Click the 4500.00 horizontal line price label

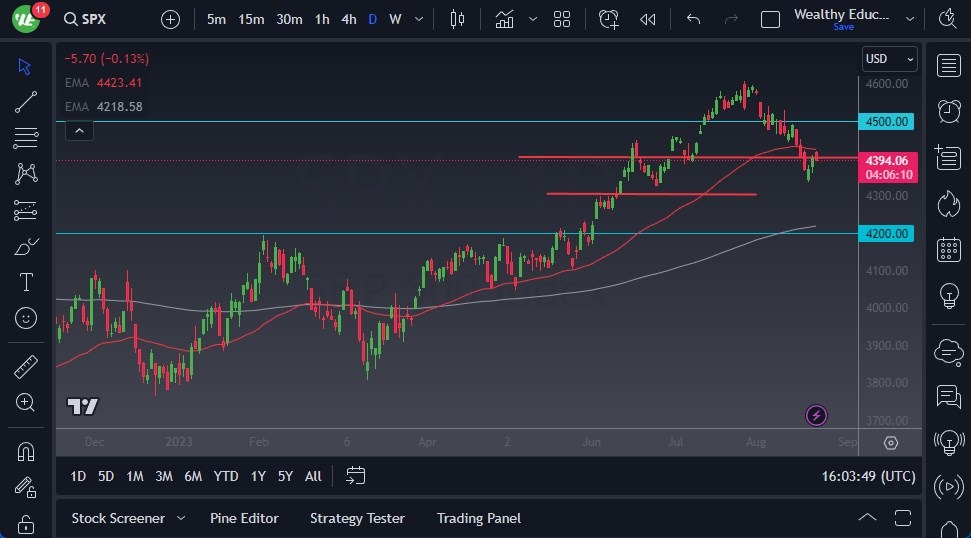(x=887, y=122)
